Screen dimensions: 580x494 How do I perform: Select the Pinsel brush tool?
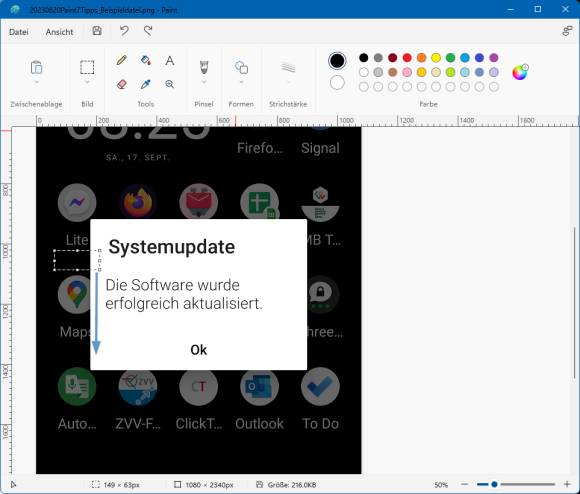pos(204,67)
